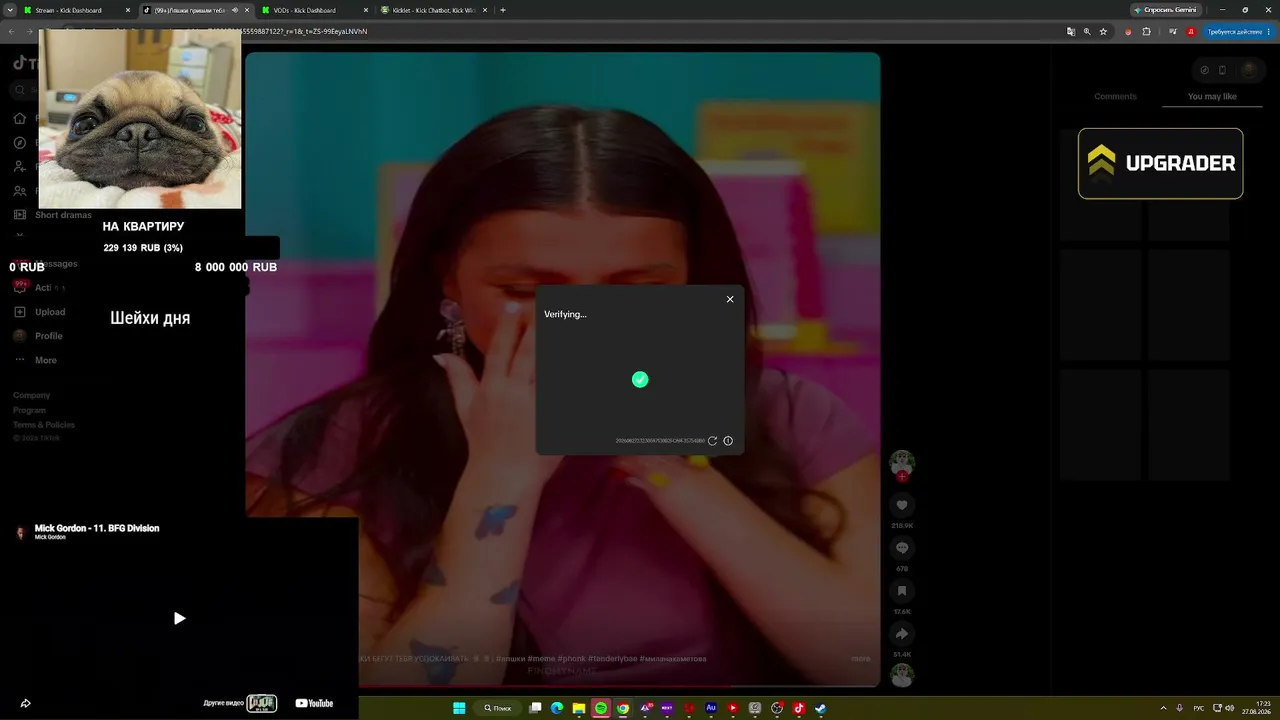Open a new browser tab
1280x720 pixels.
click(x=502, y=10)
